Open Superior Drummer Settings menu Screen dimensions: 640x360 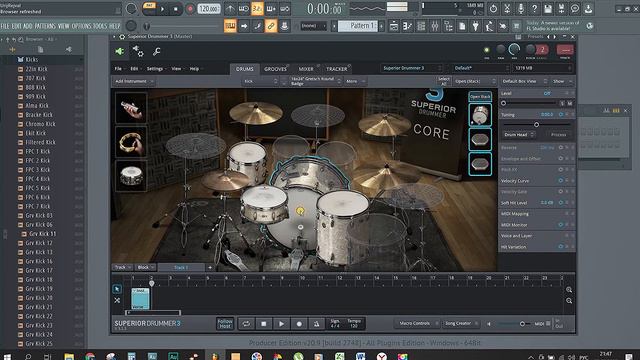click(155, 69)
